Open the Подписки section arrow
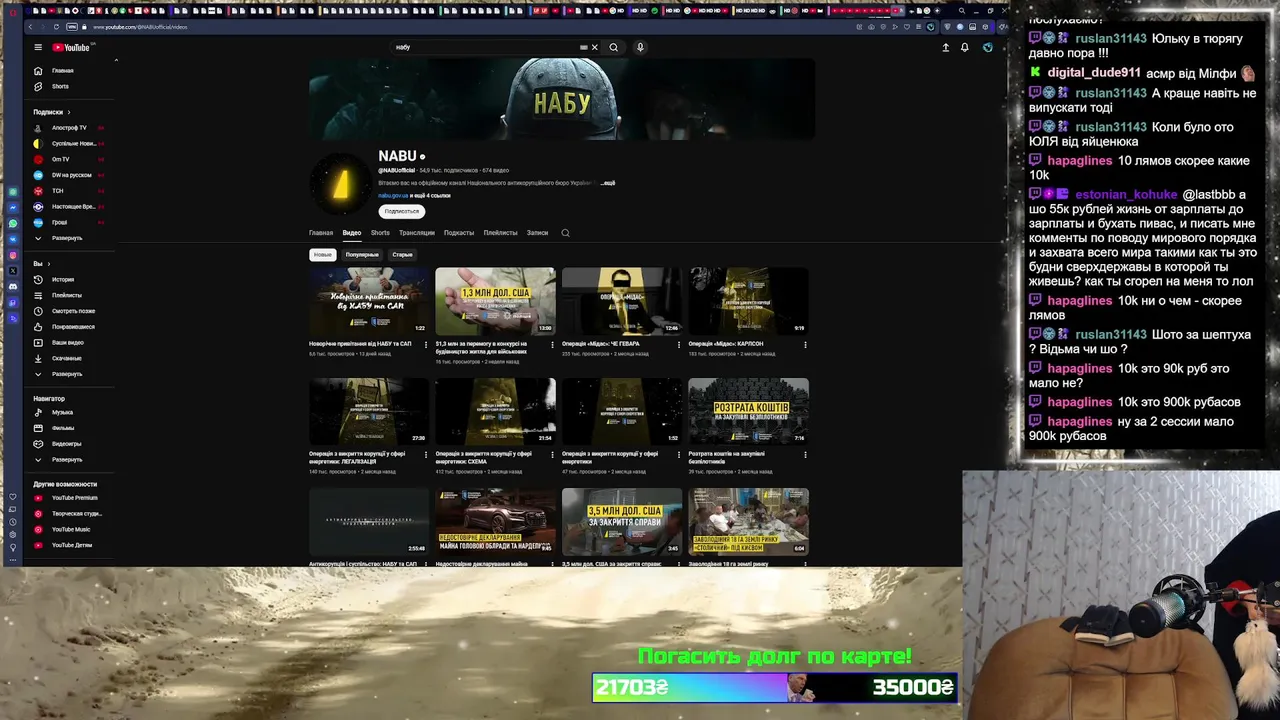1280x720 pixels. pos(69,112)
